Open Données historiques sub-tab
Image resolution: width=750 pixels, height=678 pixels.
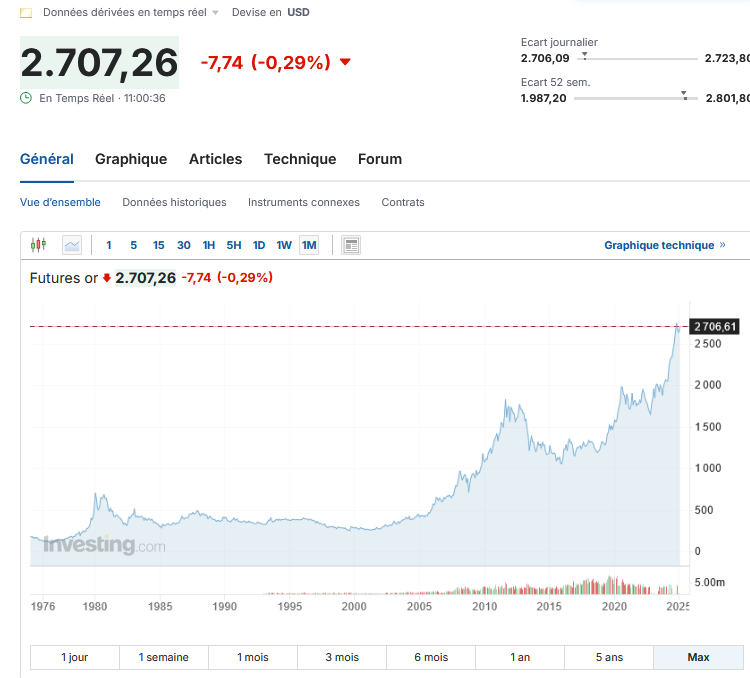point(174,202)
